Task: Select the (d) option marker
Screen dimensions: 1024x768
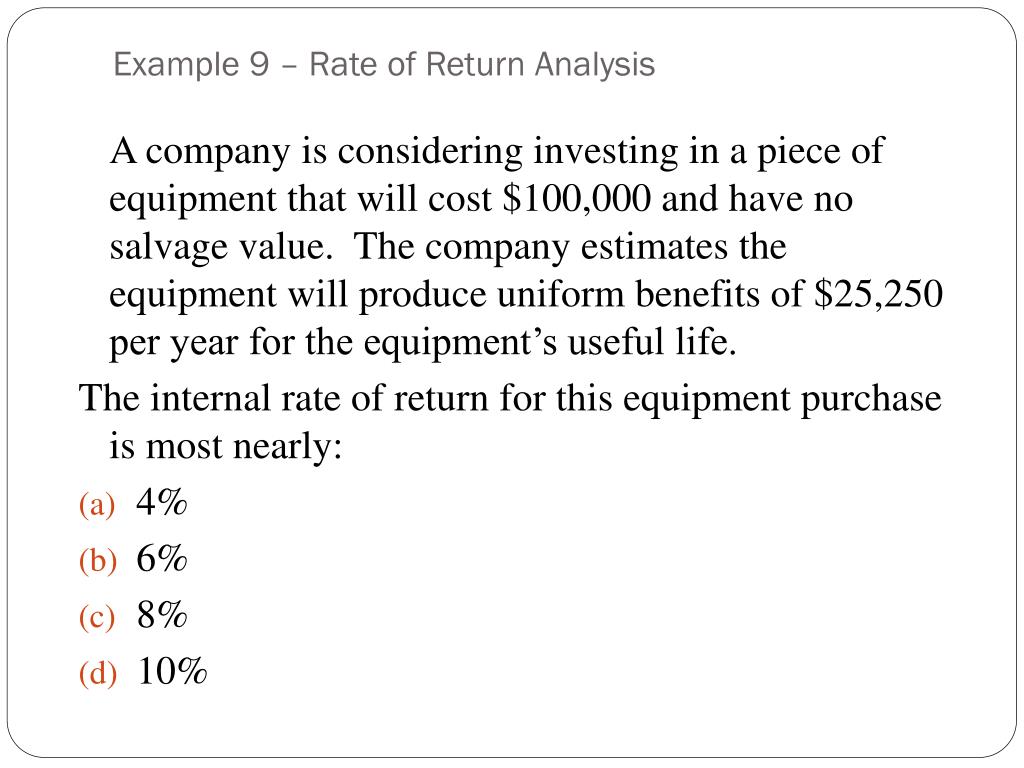Action: tap(98, 676)
